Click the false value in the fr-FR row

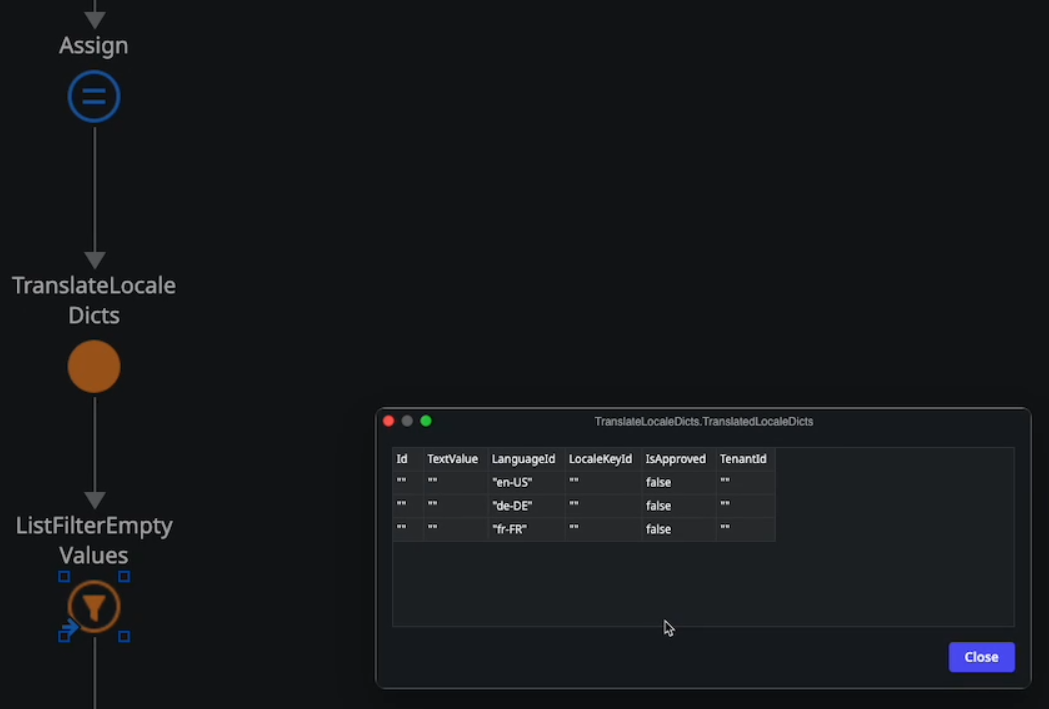point(658,529)
